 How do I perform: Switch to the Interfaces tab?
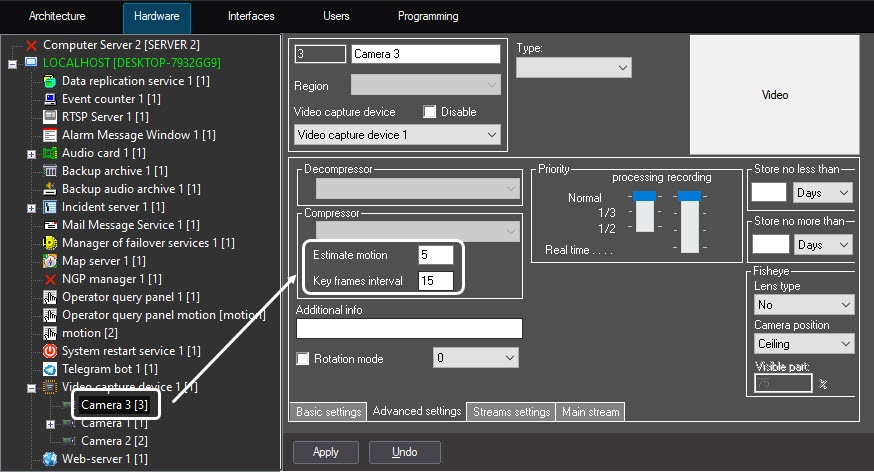[x=250, y=17]
